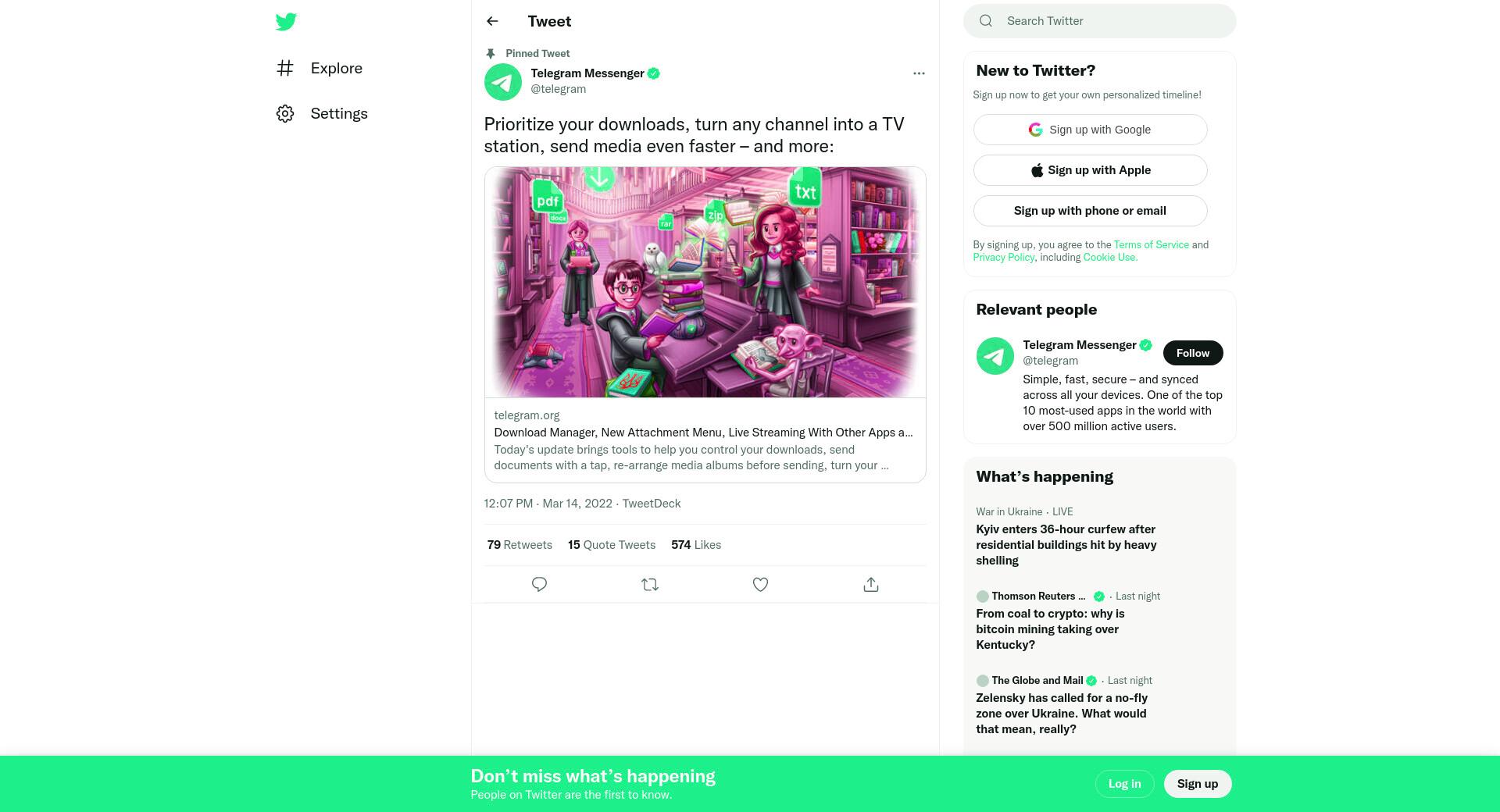1500x812 pixels.
Task: Open the Kyiv curfew trending story
Action: point(1066,545)
